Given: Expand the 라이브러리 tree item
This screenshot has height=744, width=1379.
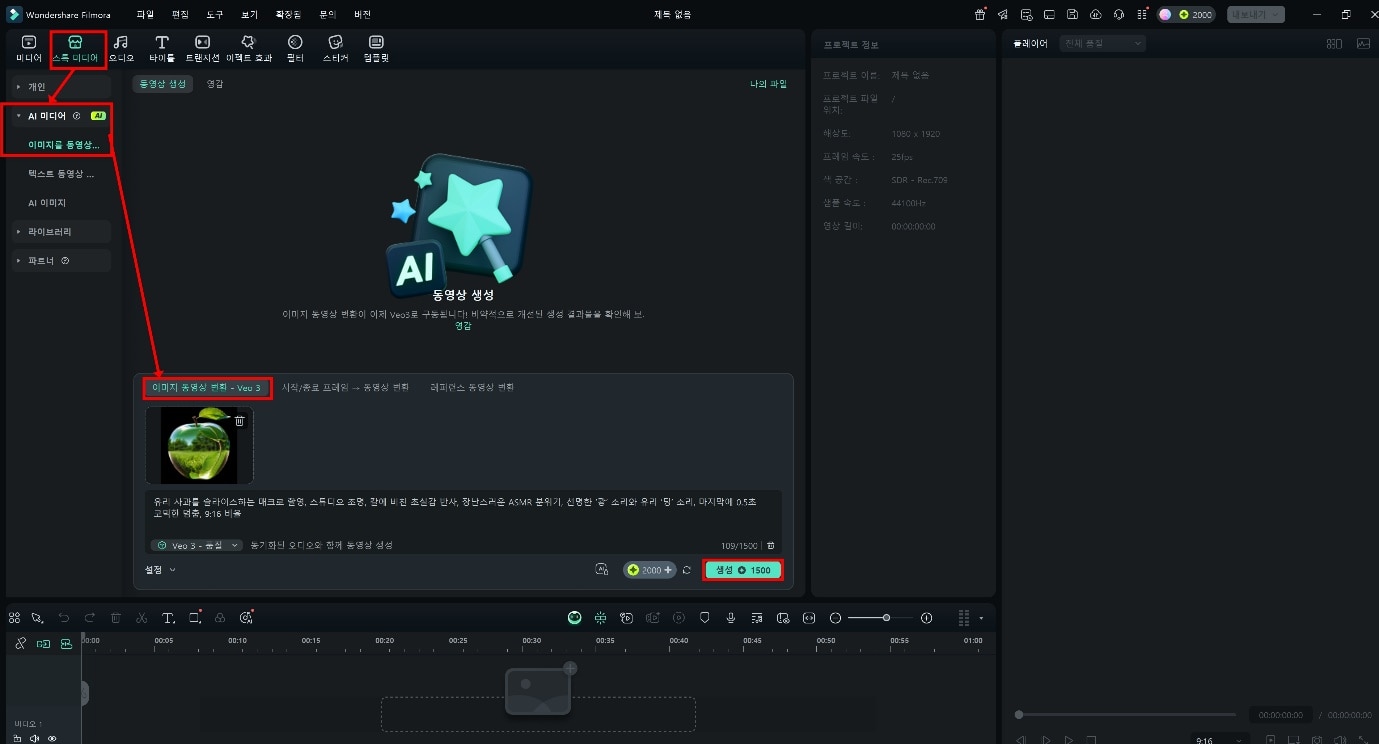Looking at the screenshot, I should pos(50,232).
